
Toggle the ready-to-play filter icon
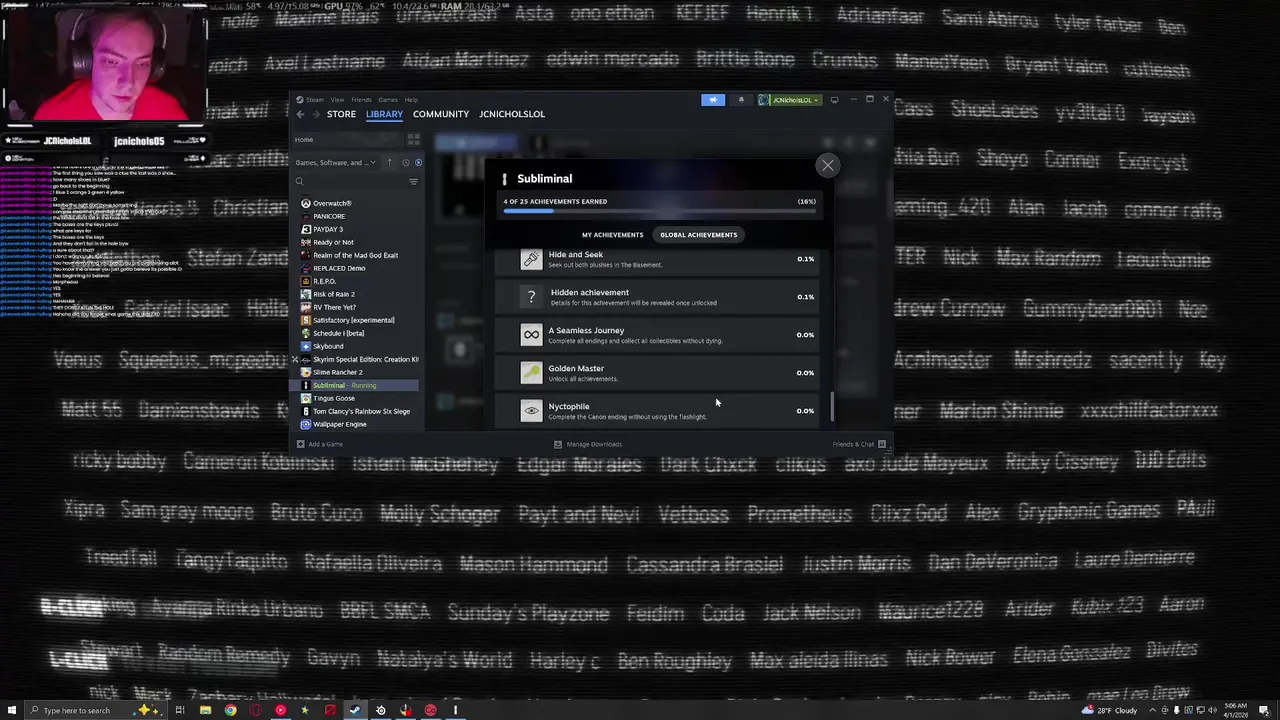click(x=418, y=163)
